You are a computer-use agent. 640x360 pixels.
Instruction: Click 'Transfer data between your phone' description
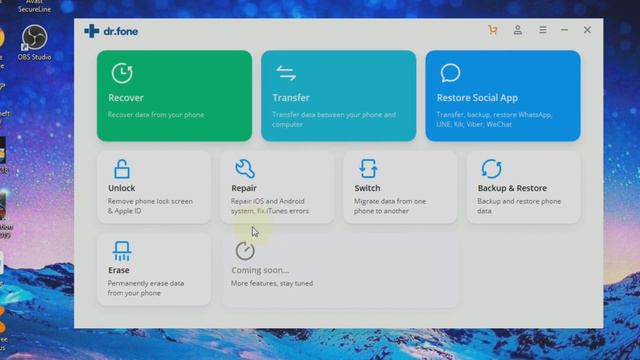coord(334,120)
